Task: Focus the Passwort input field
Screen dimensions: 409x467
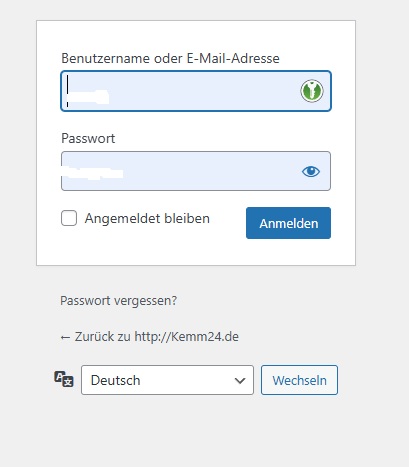Action: point(196,171)
